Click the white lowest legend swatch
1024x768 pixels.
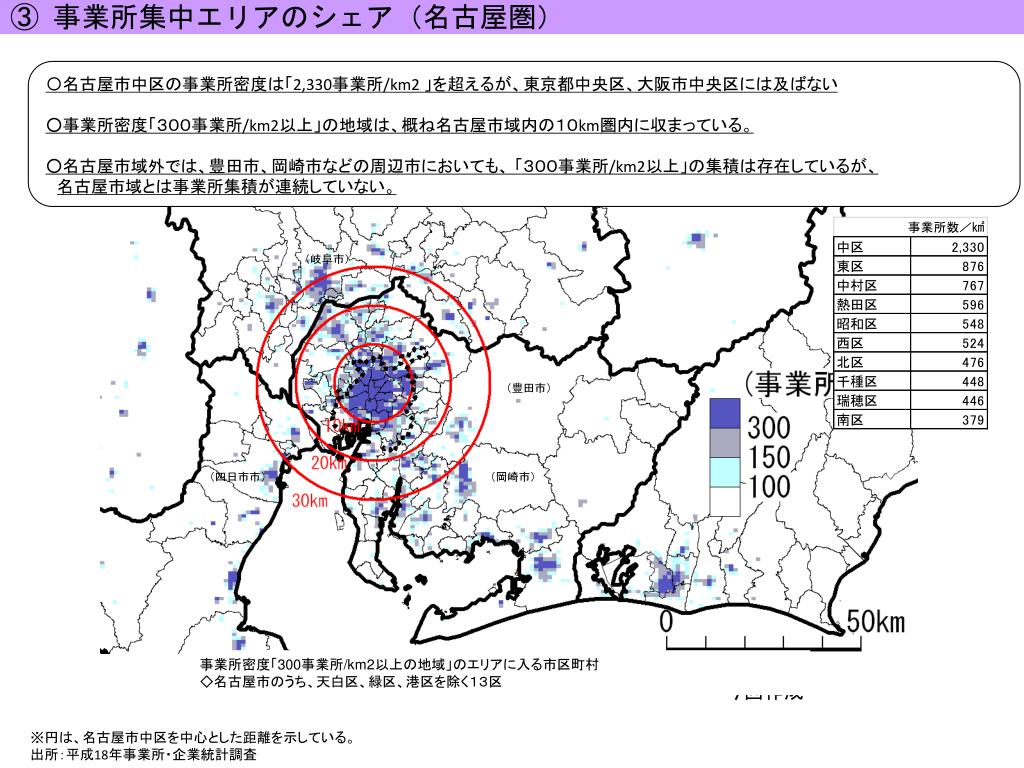(x=725, y=502)
